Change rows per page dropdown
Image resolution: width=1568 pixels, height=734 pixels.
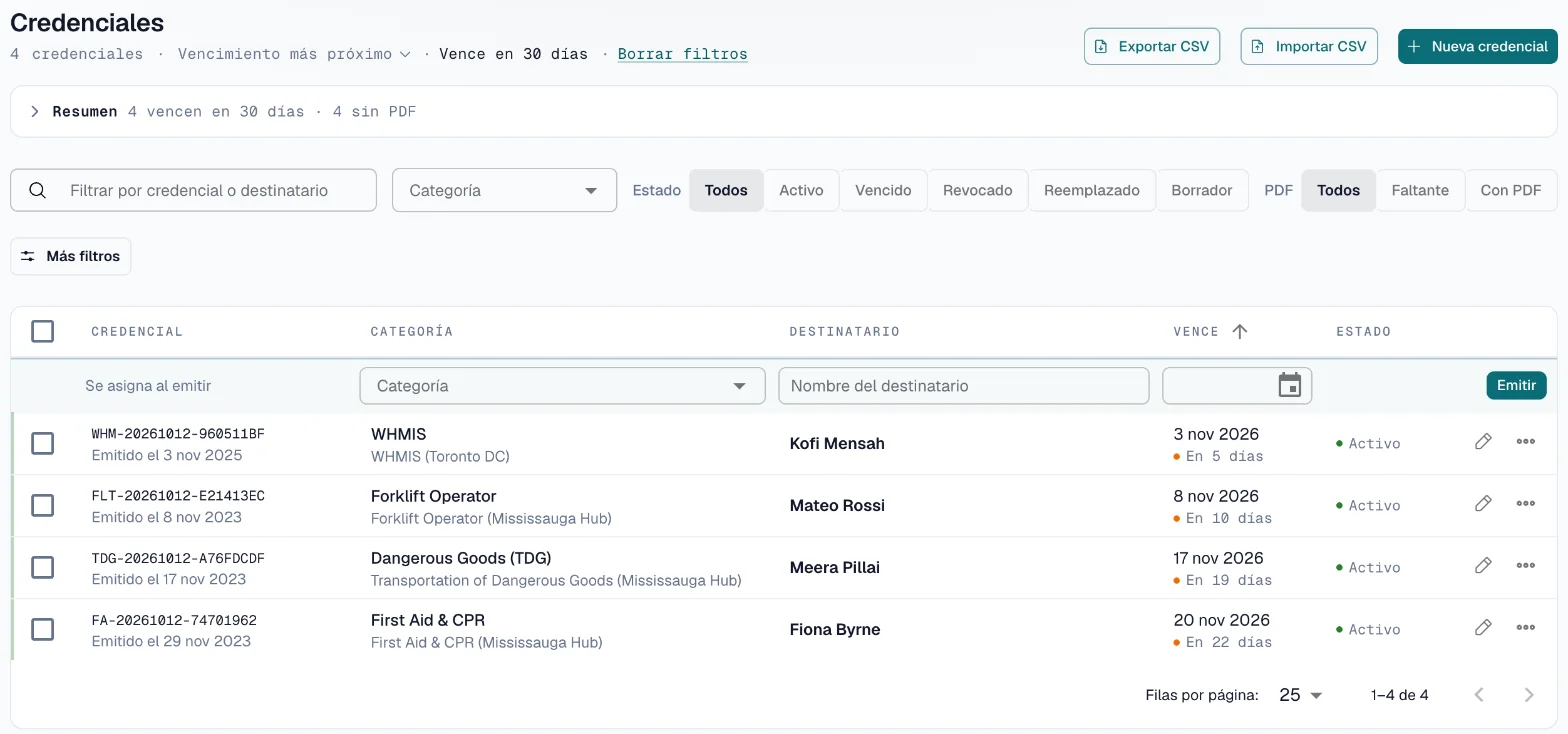(x=1301, y=695)
